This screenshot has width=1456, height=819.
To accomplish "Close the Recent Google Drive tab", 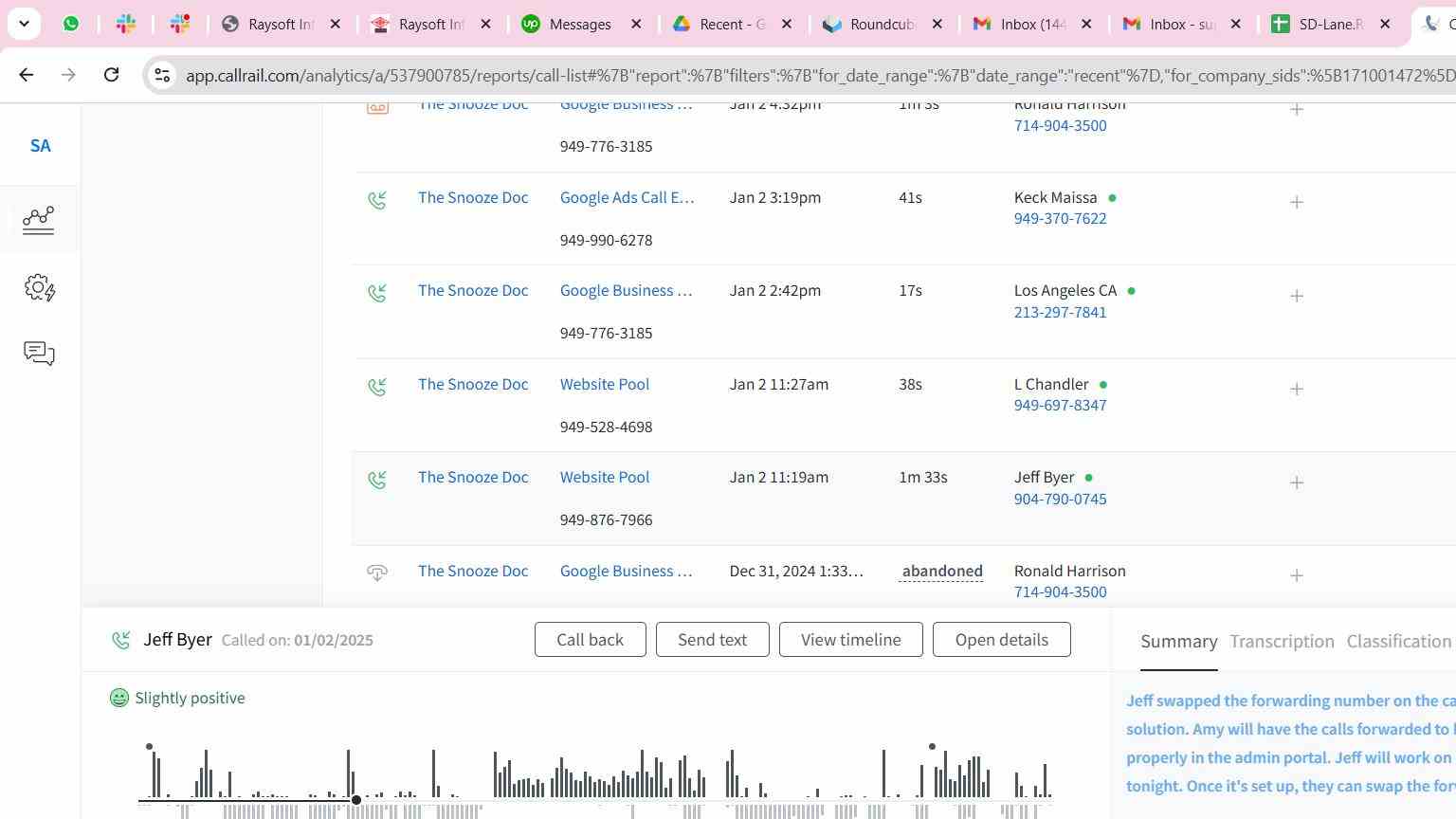I will coord(787,24).
